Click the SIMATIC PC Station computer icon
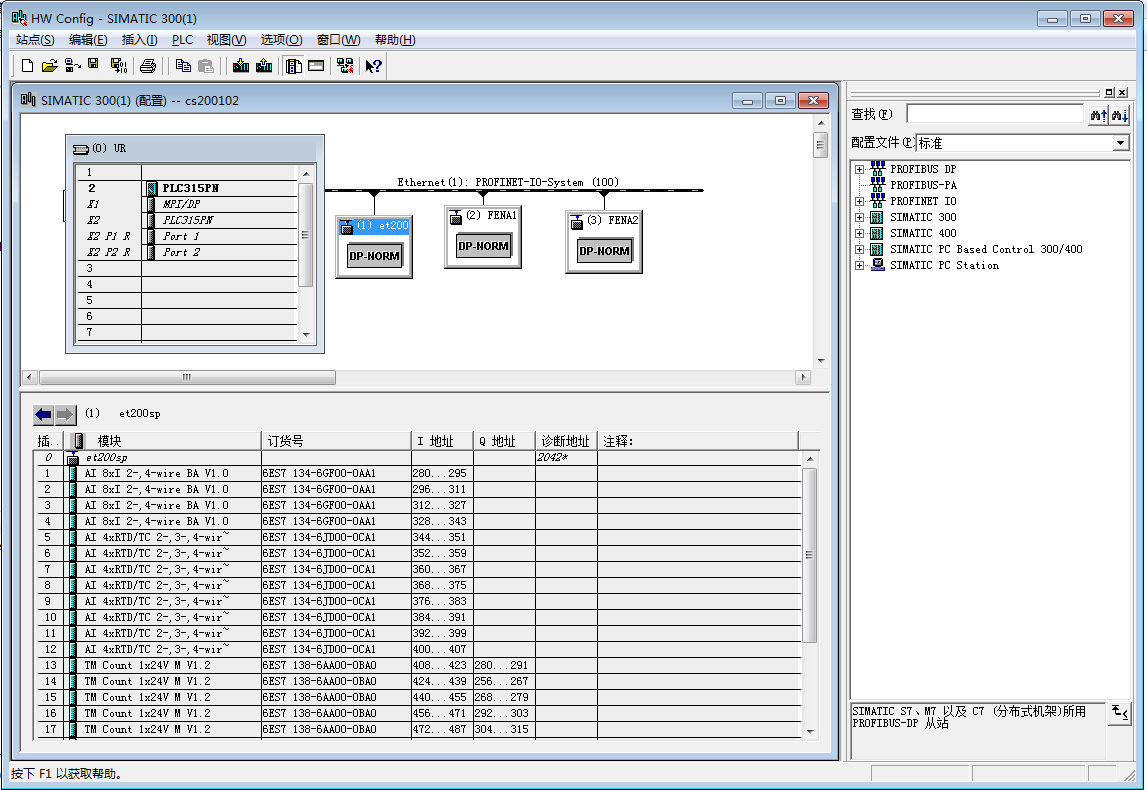This screenshot has height=790, width=1147. point(878,265)
